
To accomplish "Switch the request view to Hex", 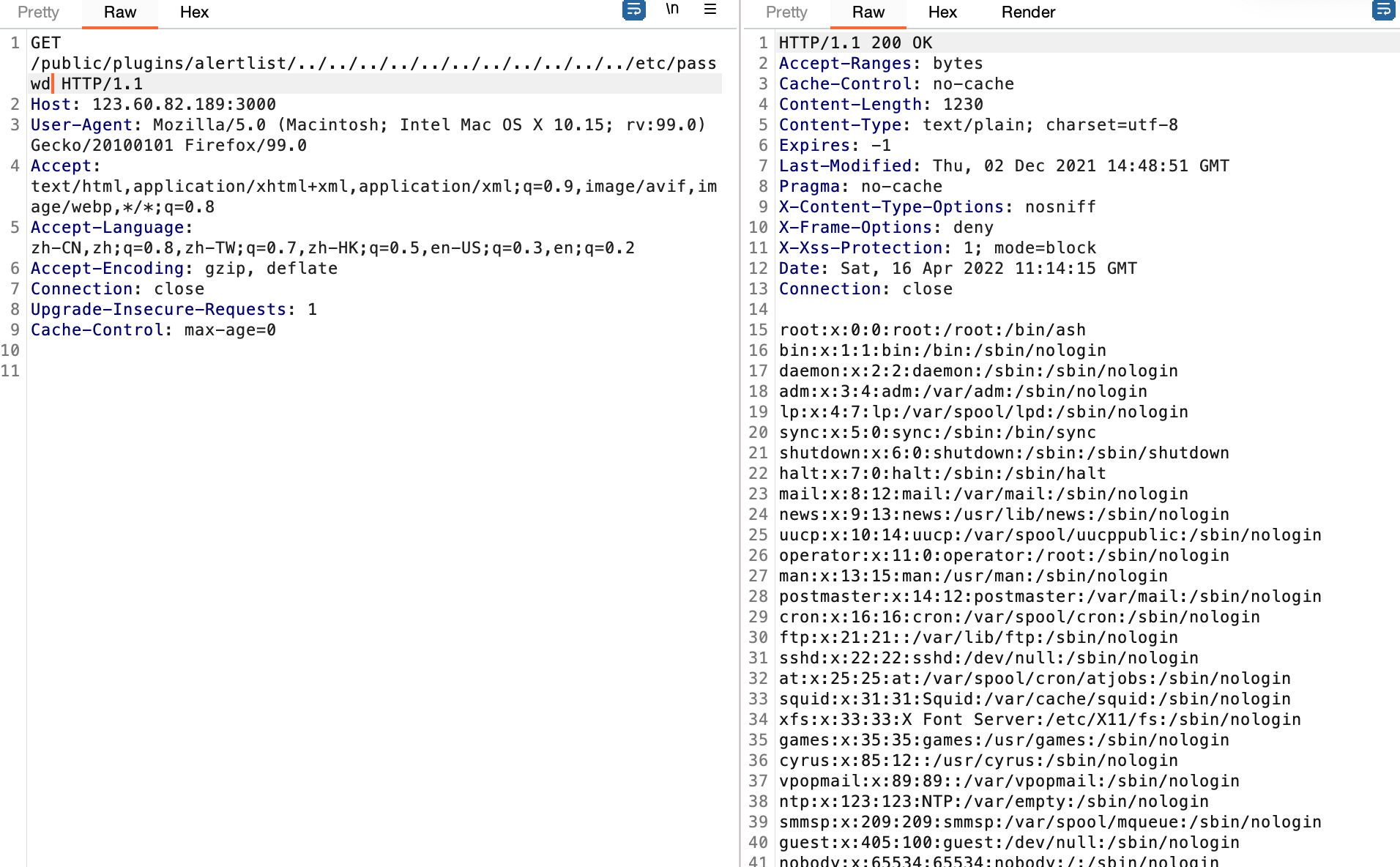I will 193,12.
